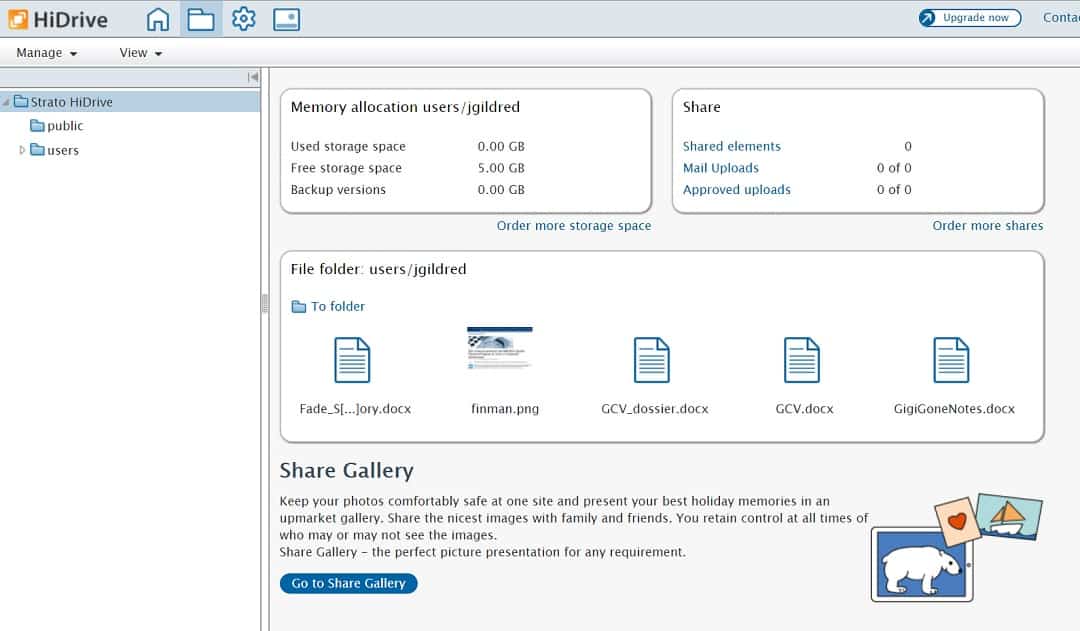The image size is (1080, 631).
Task: Open the GCV.docx document icon
Action: coord(802,360)
